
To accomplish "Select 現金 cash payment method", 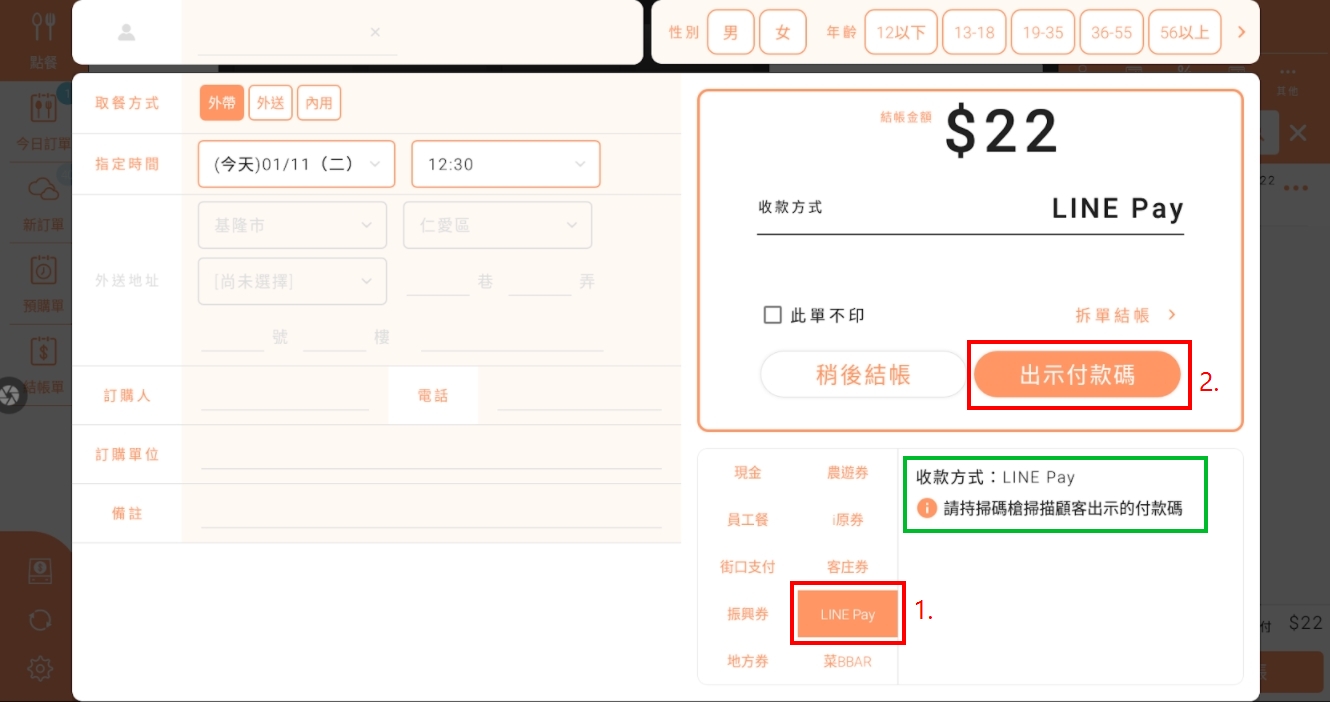I will 747,472.
